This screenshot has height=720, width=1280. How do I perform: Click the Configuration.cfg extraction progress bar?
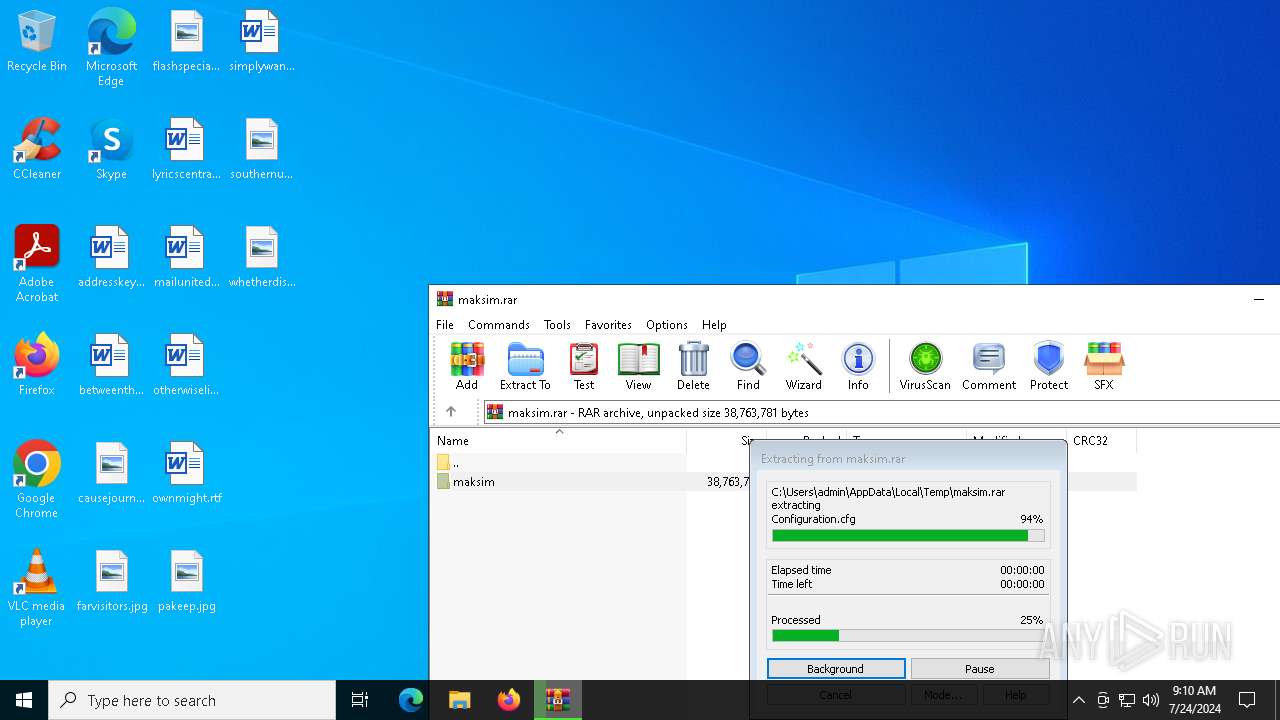click(908, 536)
